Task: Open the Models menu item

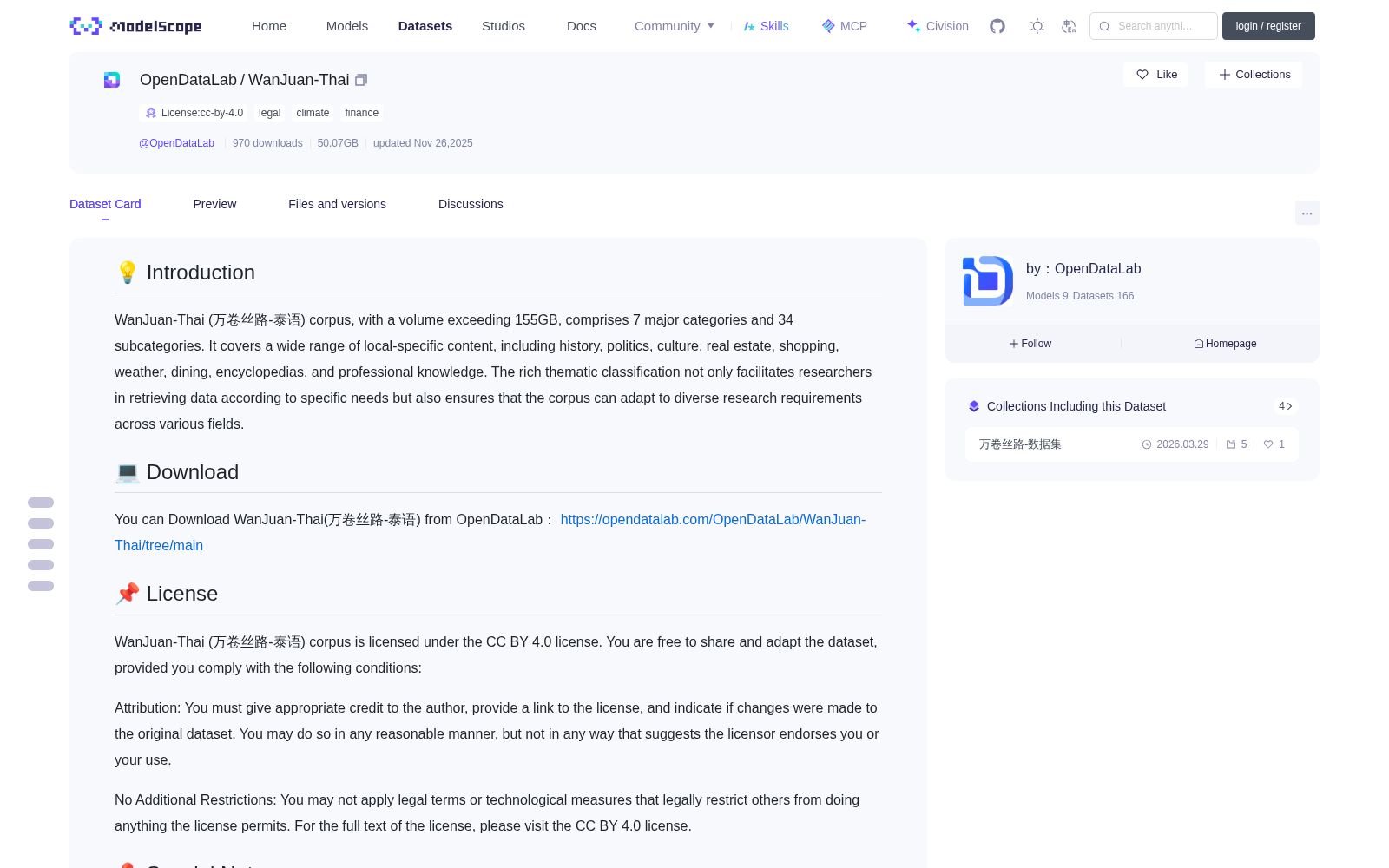Action: point(347,26)
